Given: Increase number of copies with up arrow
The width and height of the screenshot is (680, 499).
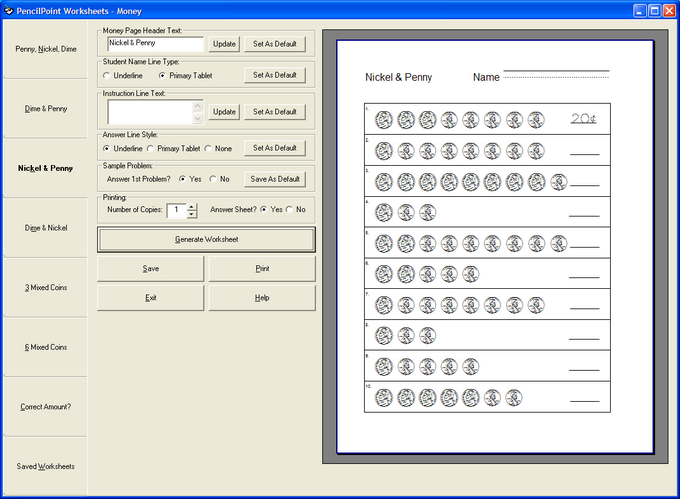Looking at the screenshot, I should point(192,206).
